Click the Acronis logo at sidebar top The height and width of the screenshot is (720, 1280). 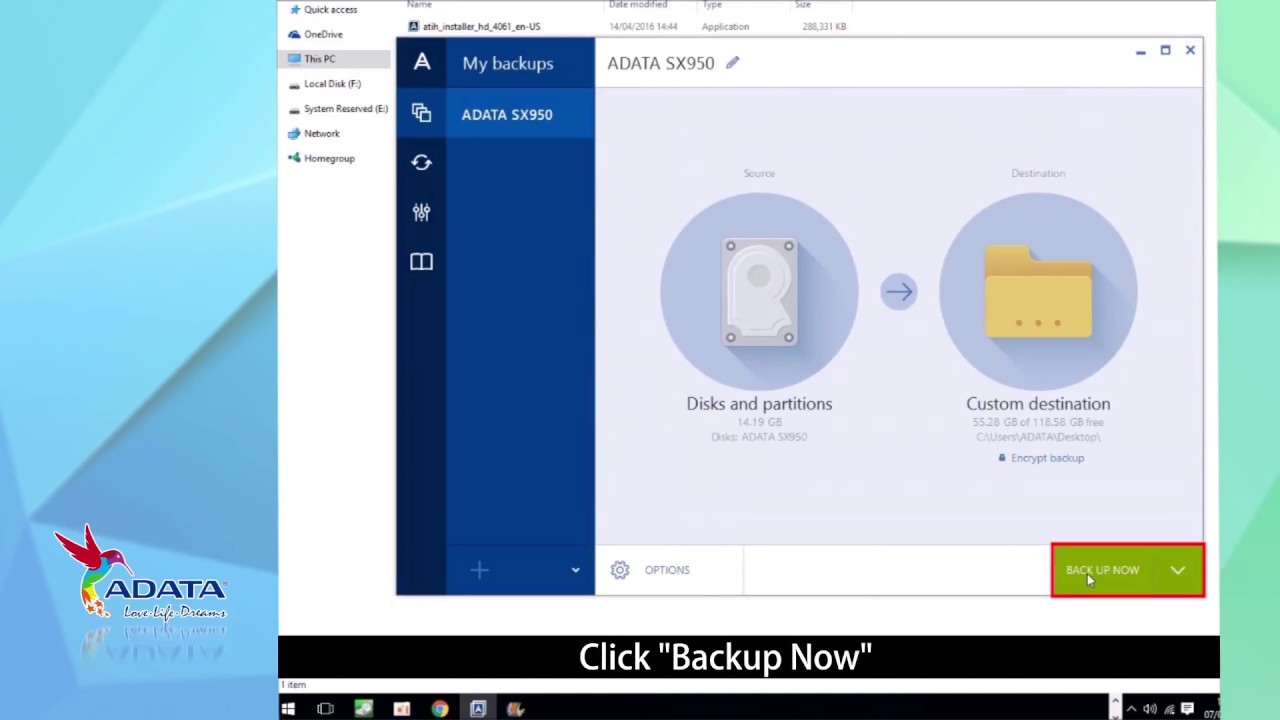click(x=421, y=62)
